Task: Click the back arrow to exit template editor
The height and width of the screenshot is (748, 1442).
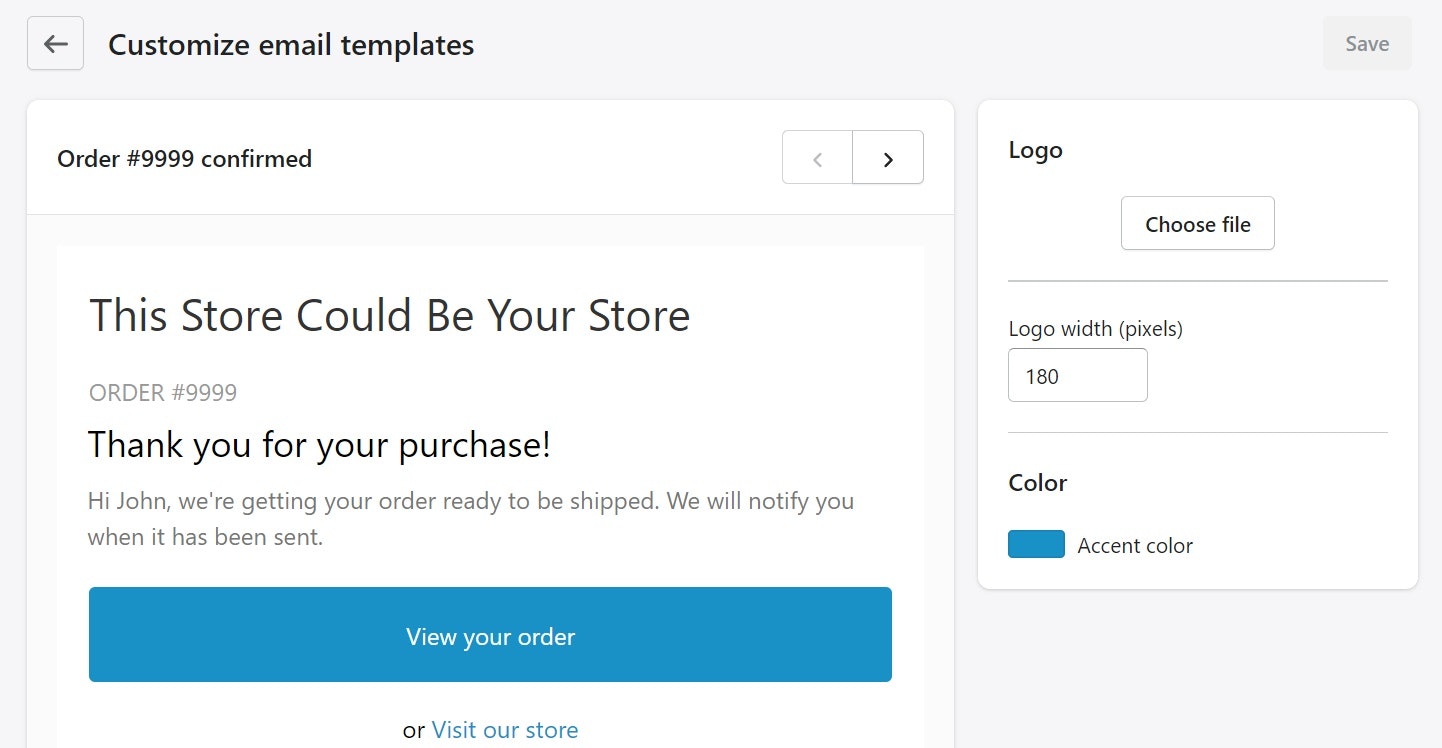Action: click(x=55, y=43)
